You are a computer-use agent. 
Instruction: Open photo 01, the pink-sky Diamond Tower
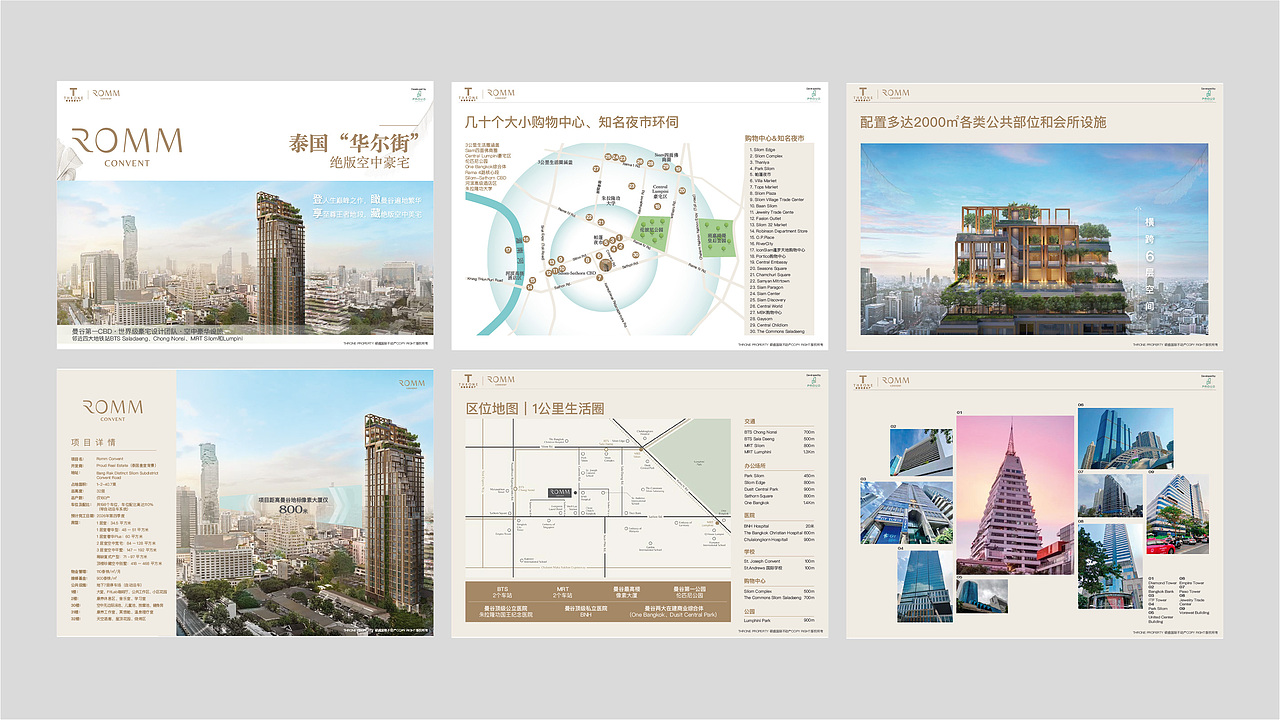(x=1015, y=495)
